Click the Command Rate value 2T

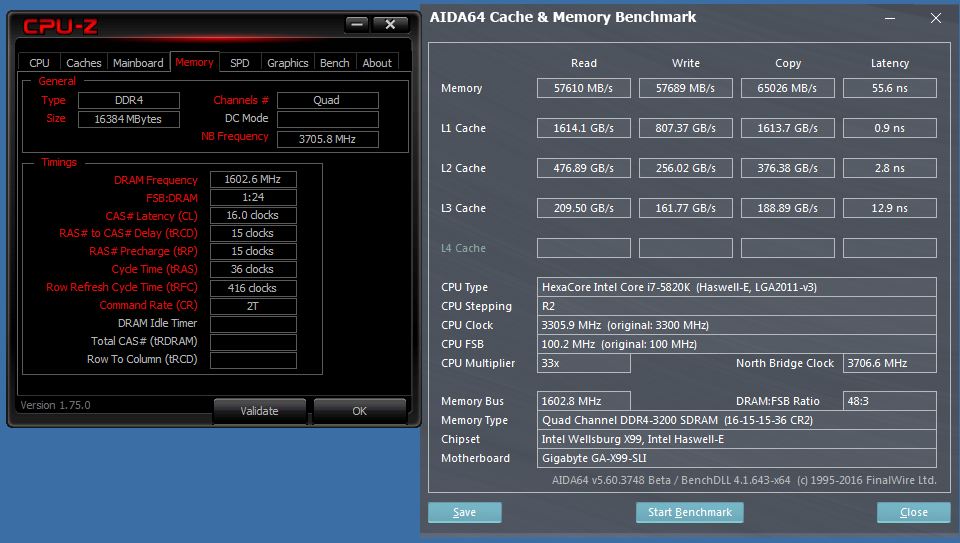[x=253, y=306]
